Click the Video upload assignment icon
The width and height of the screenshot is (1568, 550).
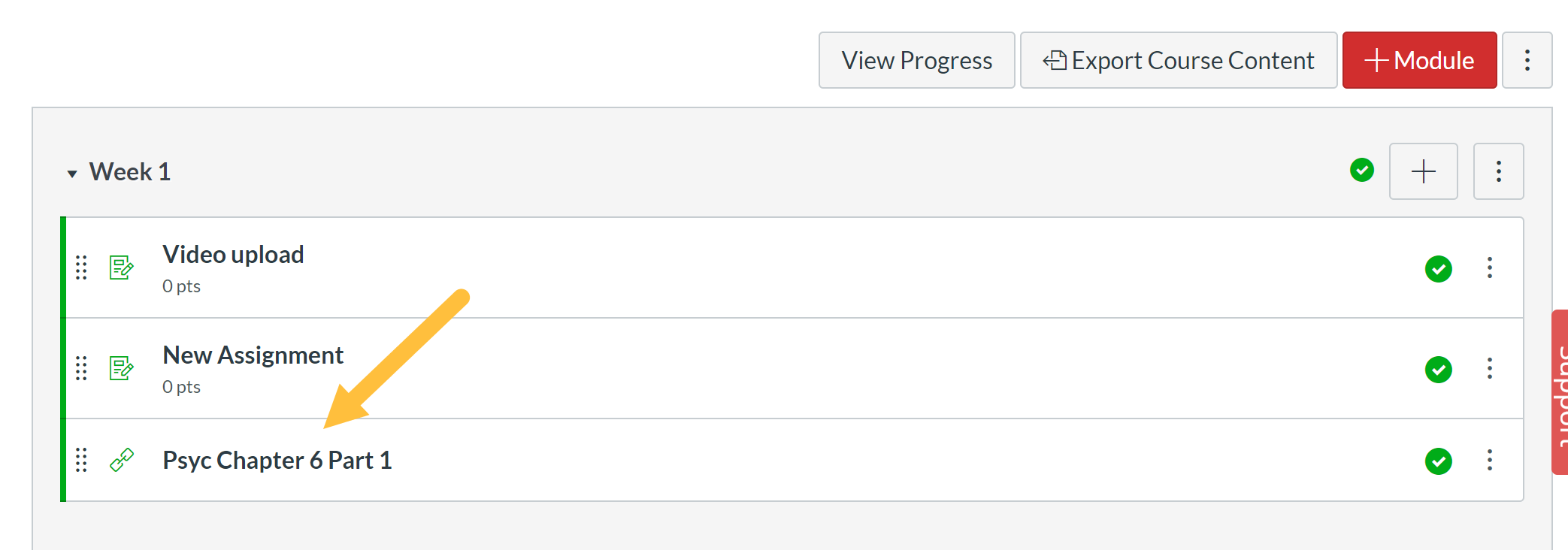pos(121,267)
